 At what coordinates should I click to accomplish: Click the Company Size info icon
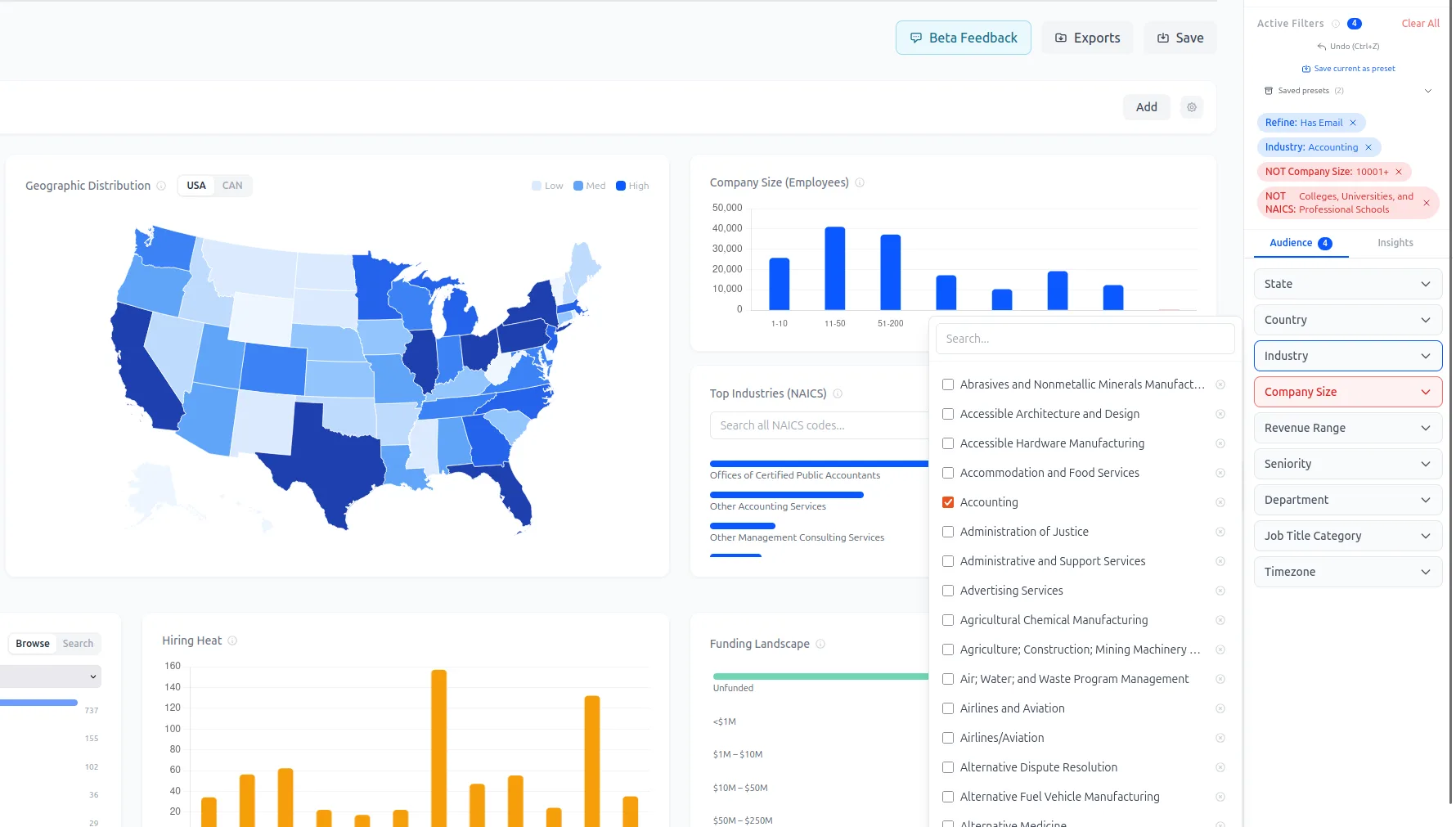pyautogui.click(x=860, y=182)
